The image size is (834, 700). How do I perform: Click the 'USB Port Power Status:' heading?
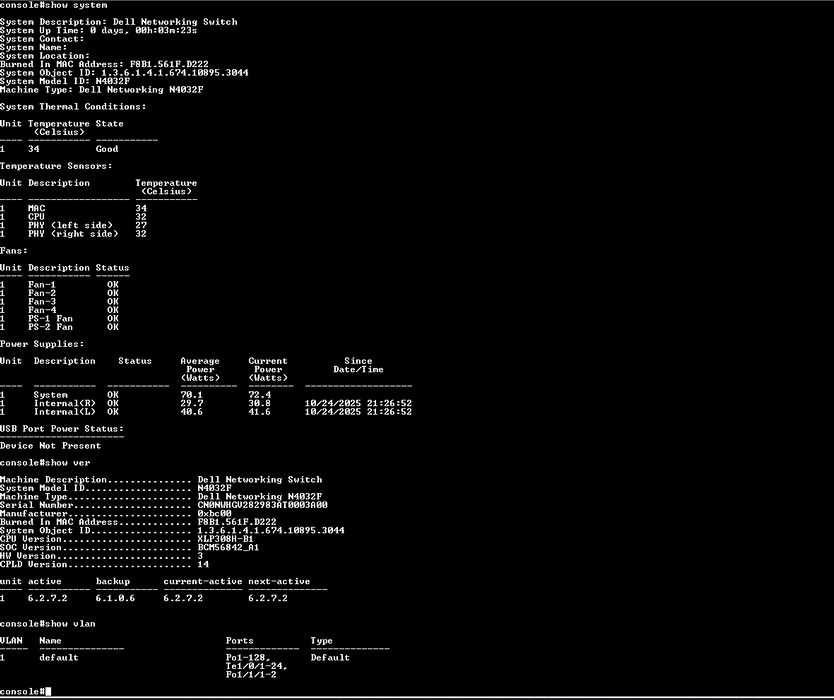pos(62,429)
